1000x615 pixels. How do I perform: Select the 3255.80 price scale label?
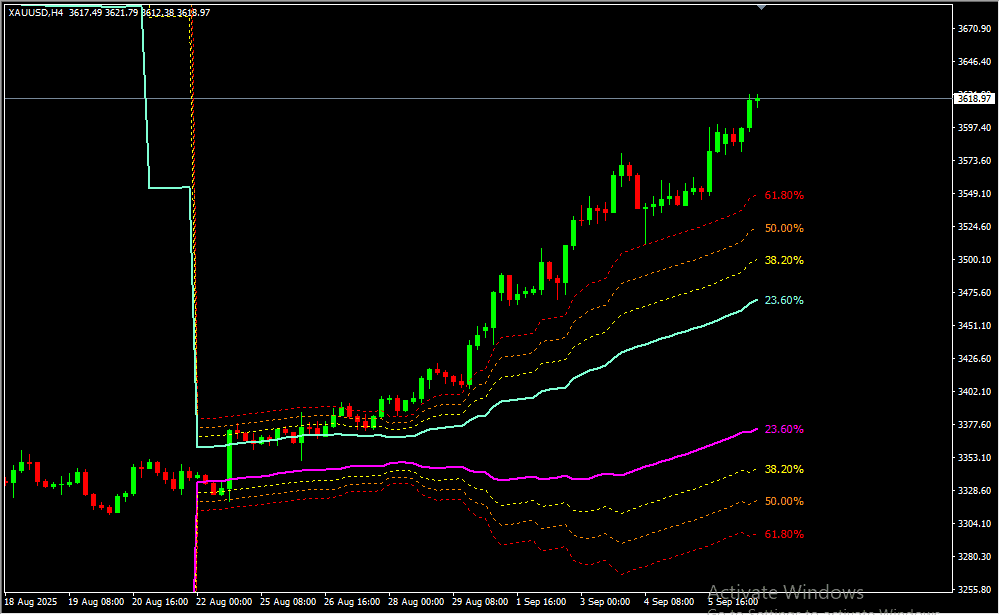click(x=973, y=589)
